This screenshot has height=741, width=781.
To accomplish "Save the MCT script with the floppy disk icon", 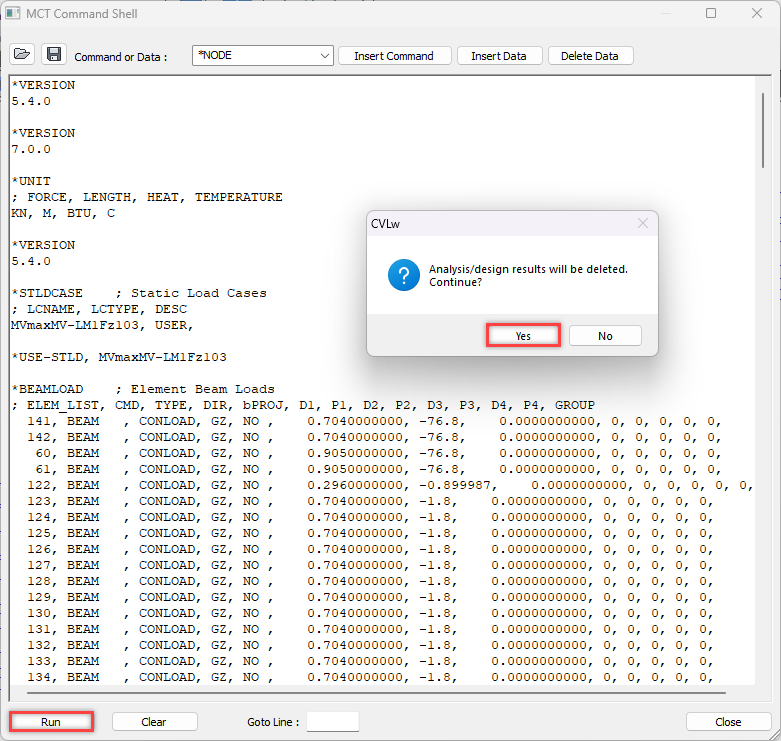I will pyautogui.click(x=54, y=54).
